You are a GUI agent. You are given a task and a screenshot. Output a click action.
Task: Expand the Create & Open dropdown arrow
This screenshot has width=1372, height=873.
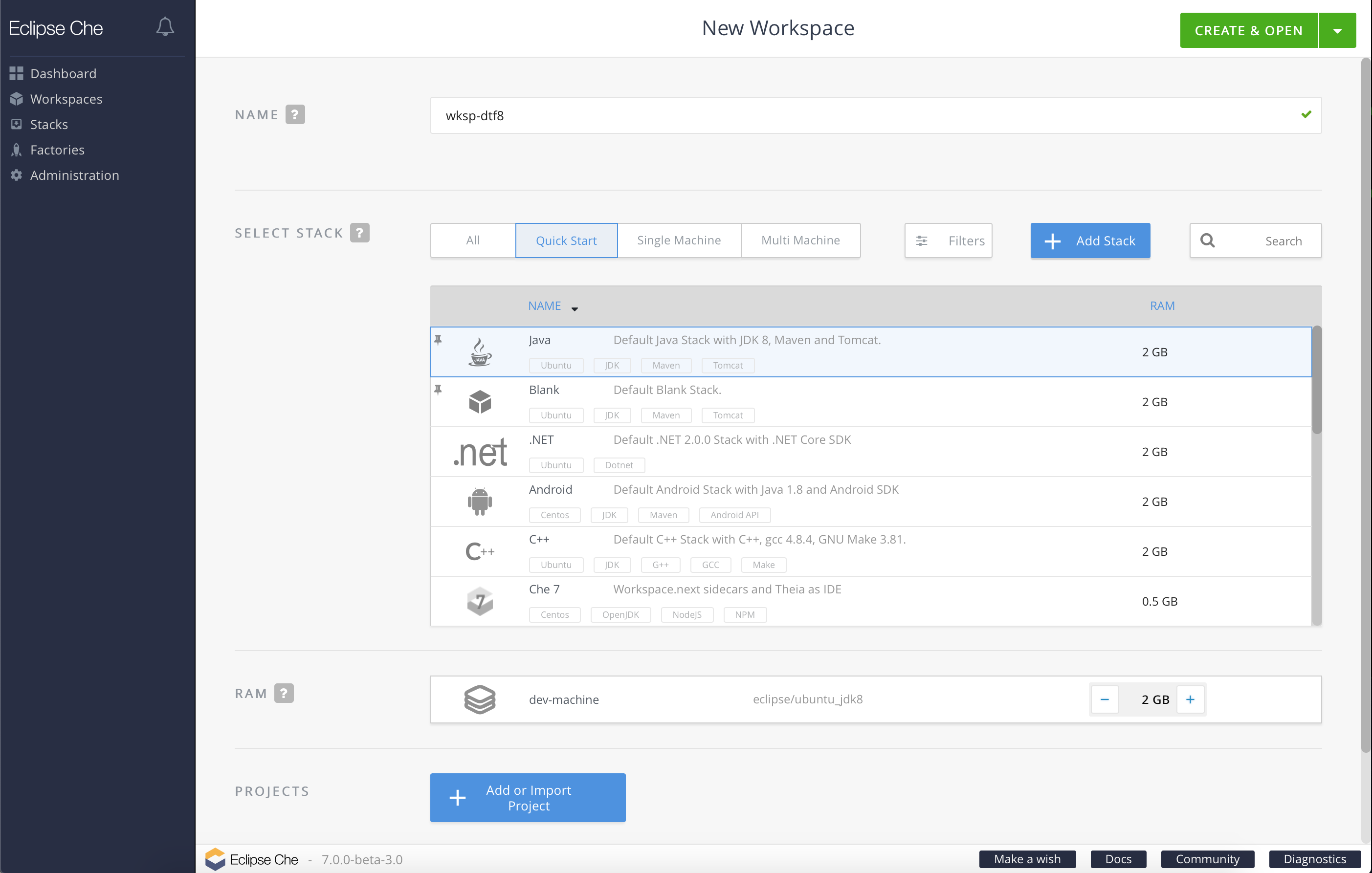[x=1337, y=31]
